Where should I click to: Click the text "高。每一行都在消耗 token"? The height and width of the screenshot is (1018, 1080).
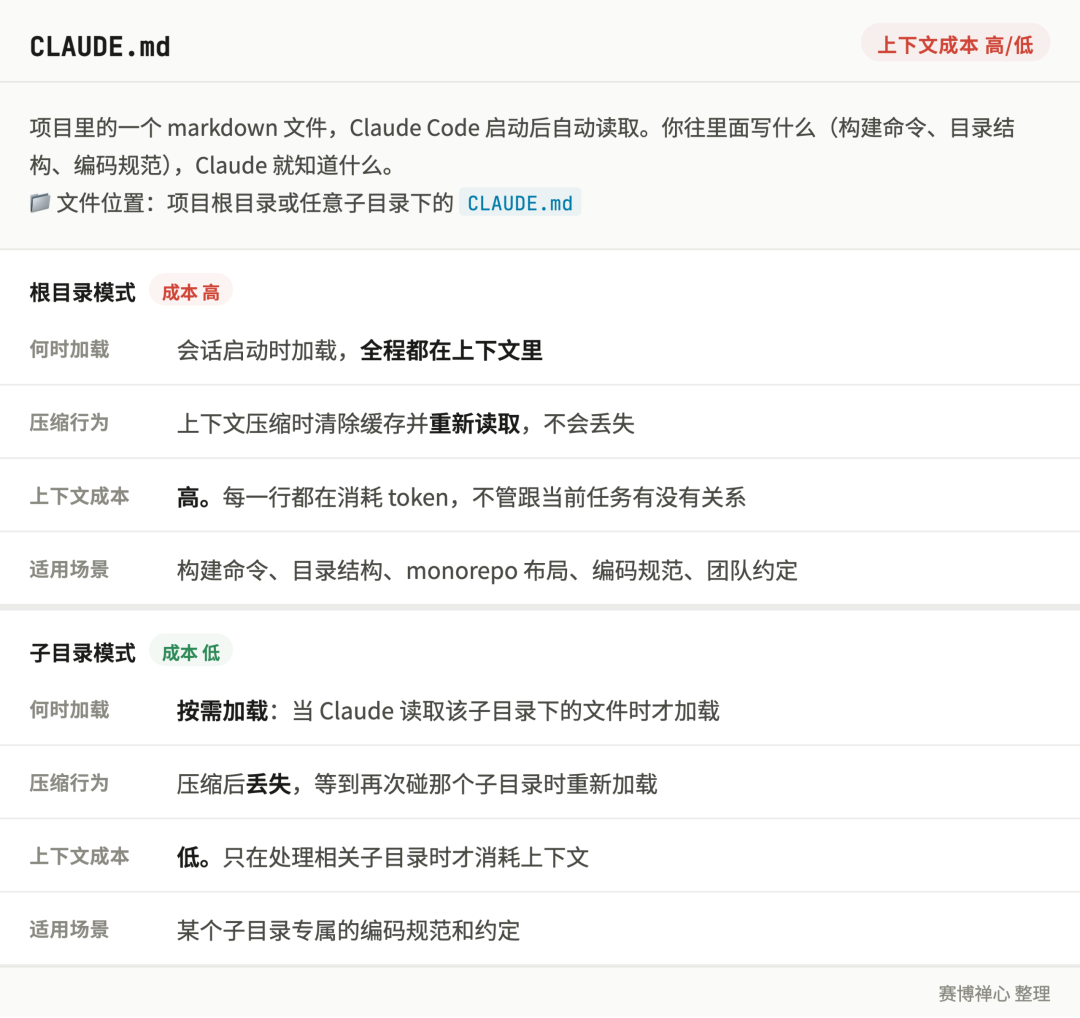click(313, 497)
